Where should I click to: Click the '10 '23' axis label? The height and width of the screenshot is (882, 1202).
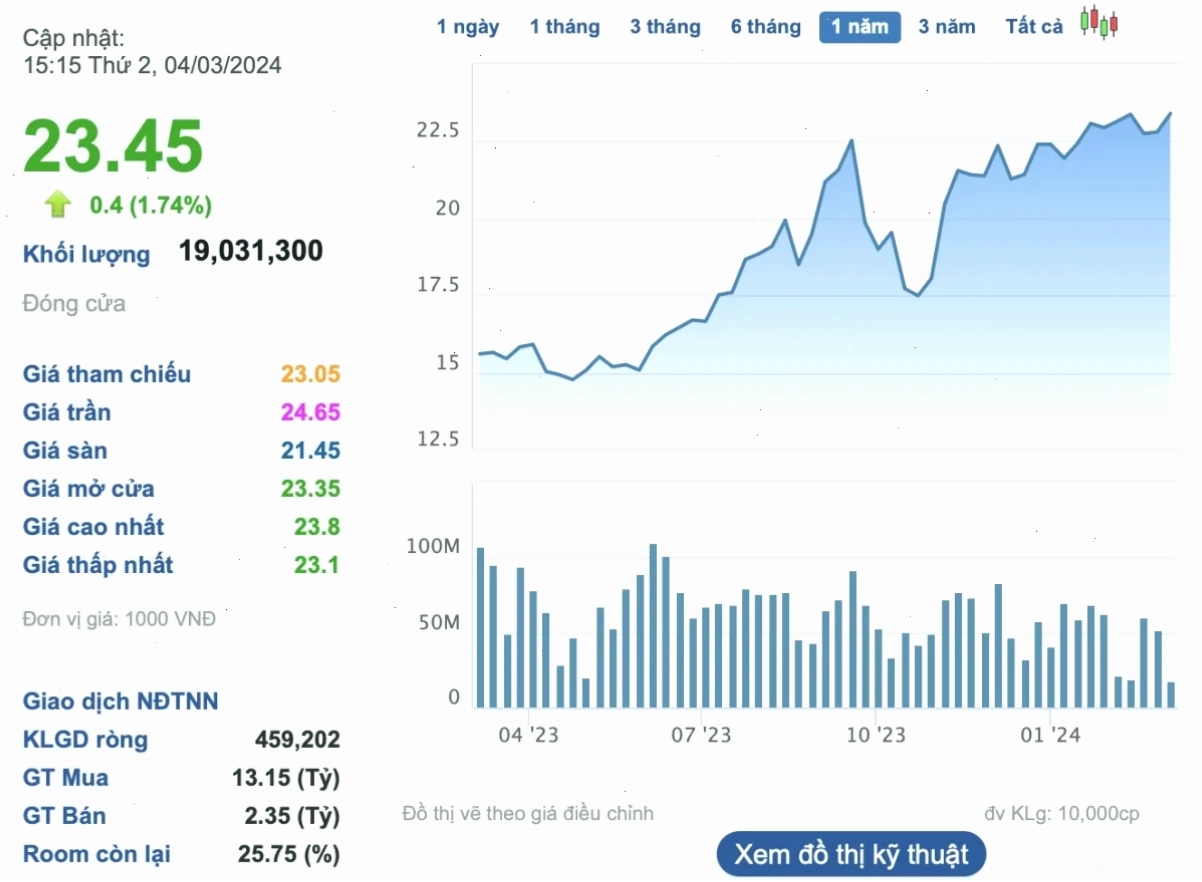pos(876,736)
